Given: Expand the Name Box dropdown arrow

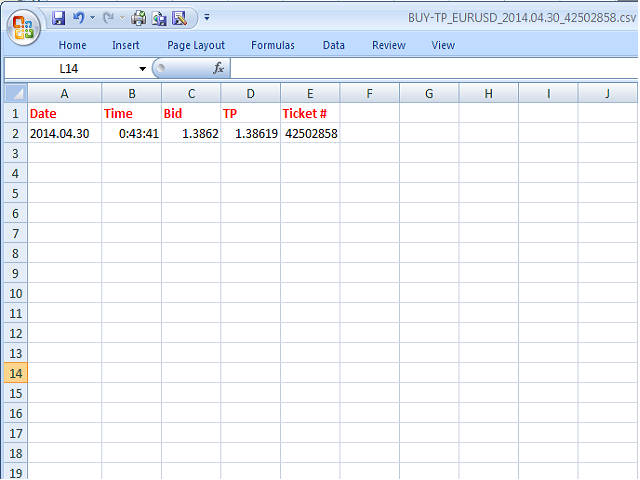Looking at the screenshot, I should pyautogui.click(x=142, y=69).
